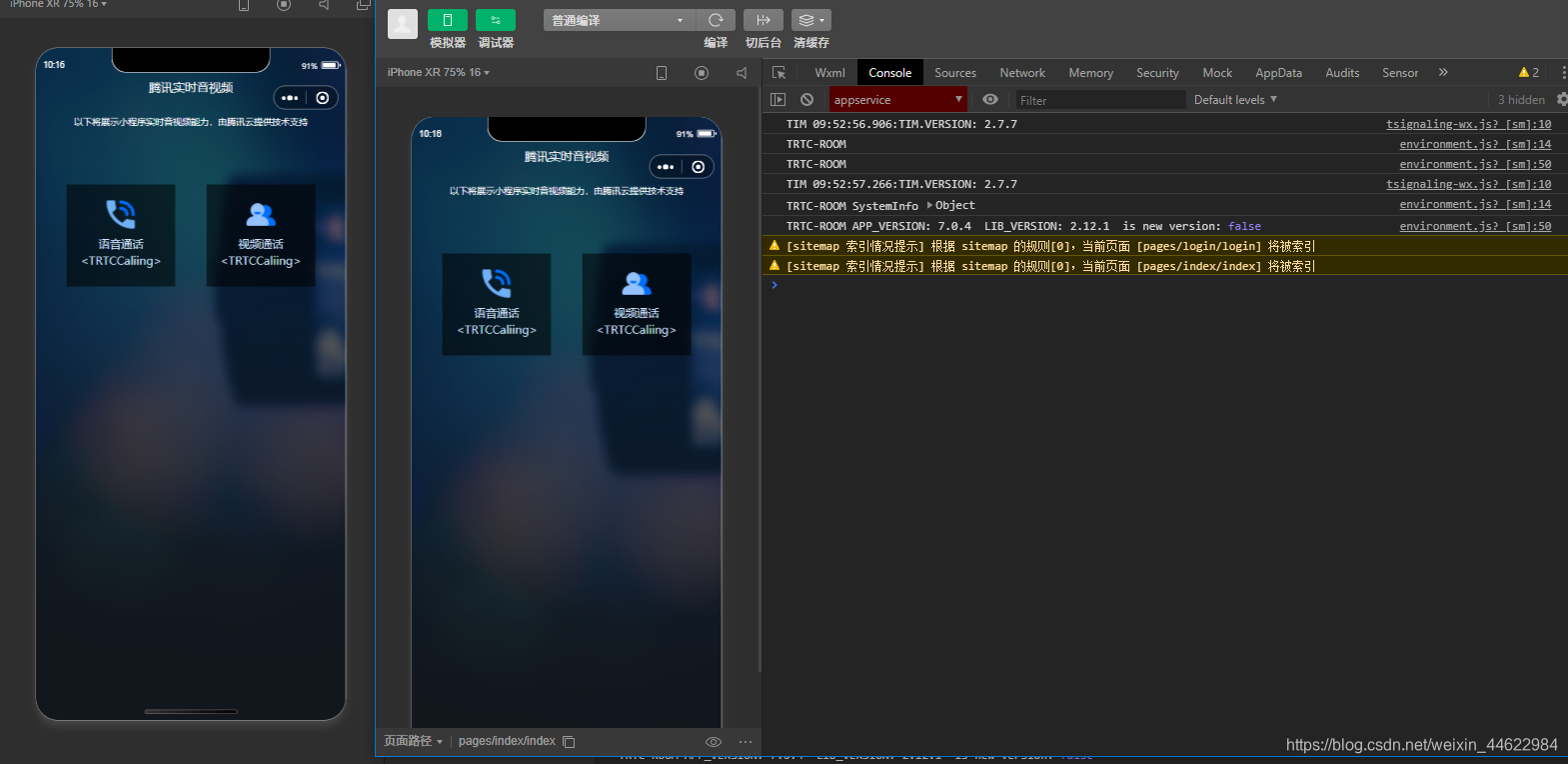Focus the console Filter input field
This screenshot has height=764, width=1568.
1100,100
